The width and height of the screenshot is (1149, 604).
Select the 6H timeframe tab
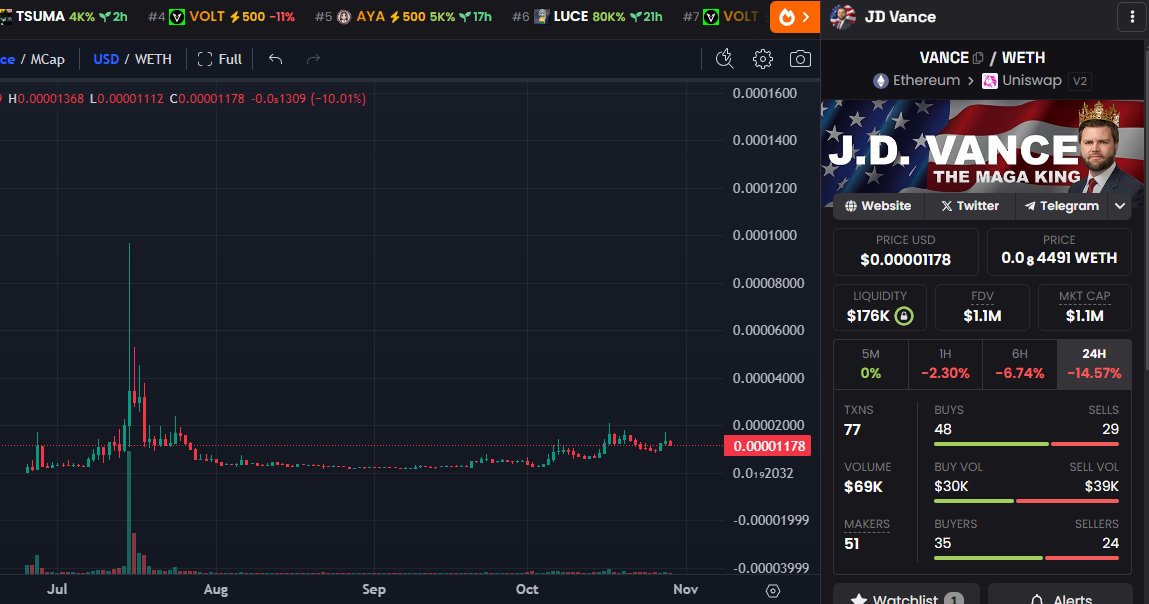[x=1019, y=364]
